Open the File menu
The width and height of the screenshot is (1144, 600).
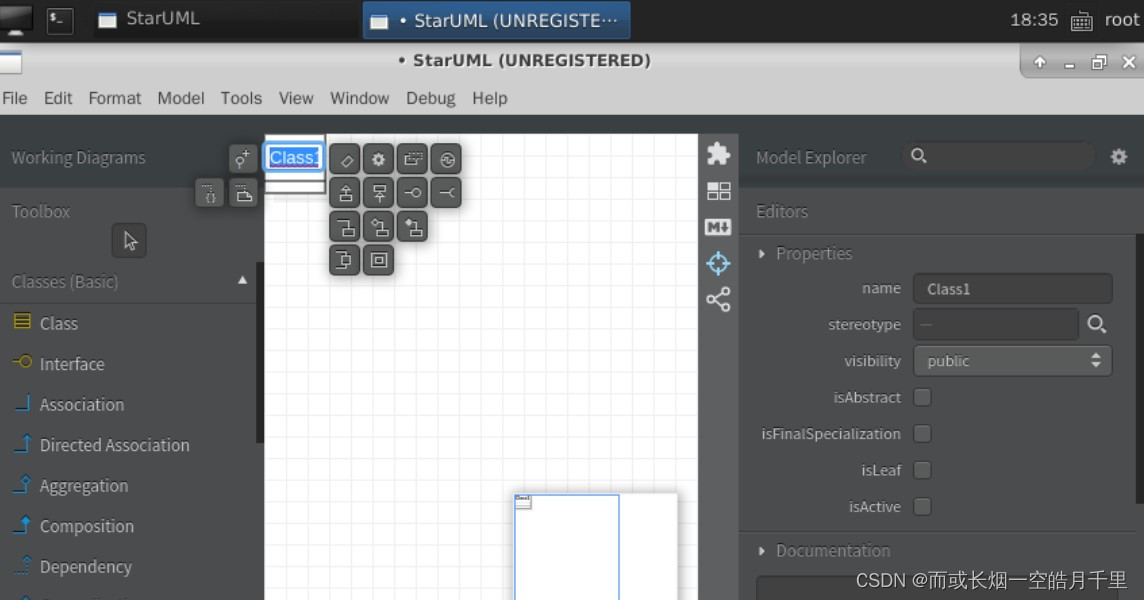(x=15, y=98)
